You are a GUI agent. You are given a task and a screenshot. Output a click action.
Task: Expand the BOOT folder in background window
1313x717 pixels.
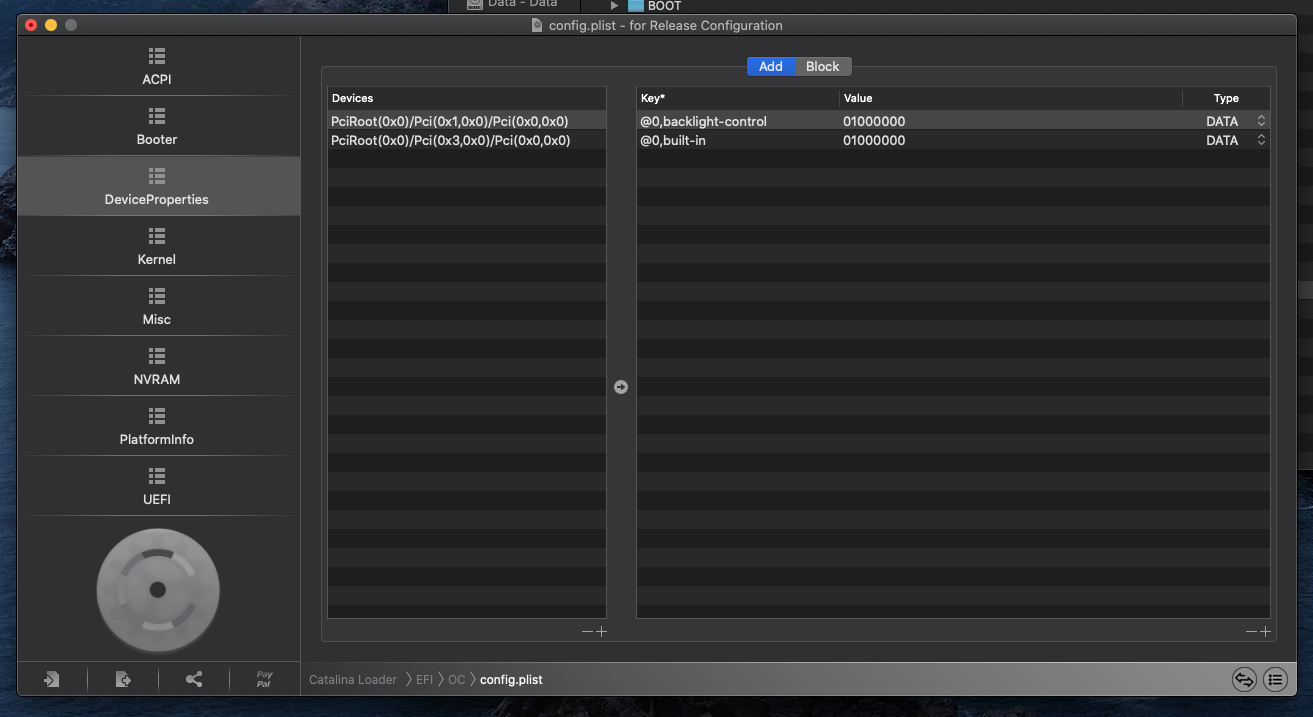(x=615, y=5)
